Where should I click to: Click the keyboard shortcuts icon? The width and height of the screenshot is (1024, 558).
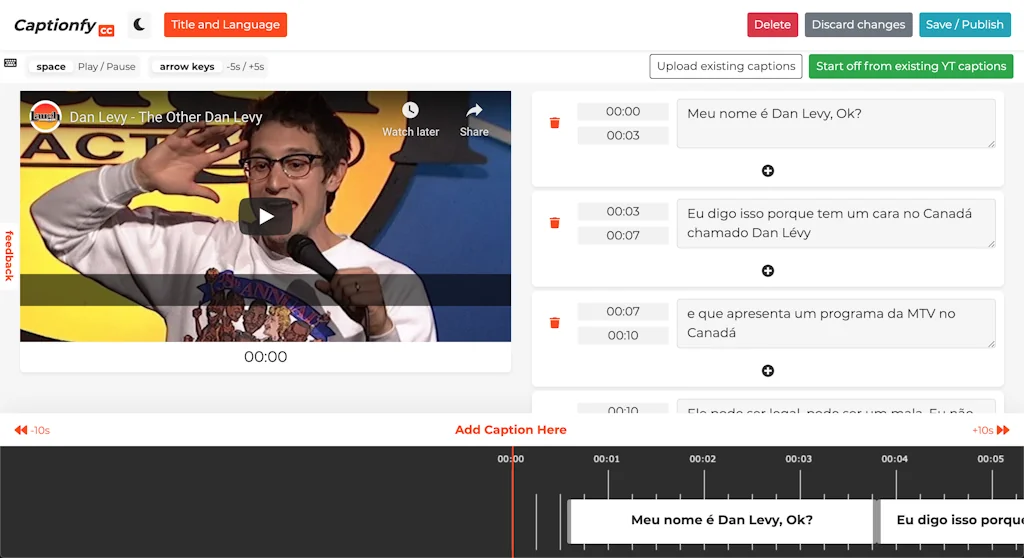click(10, 63)
